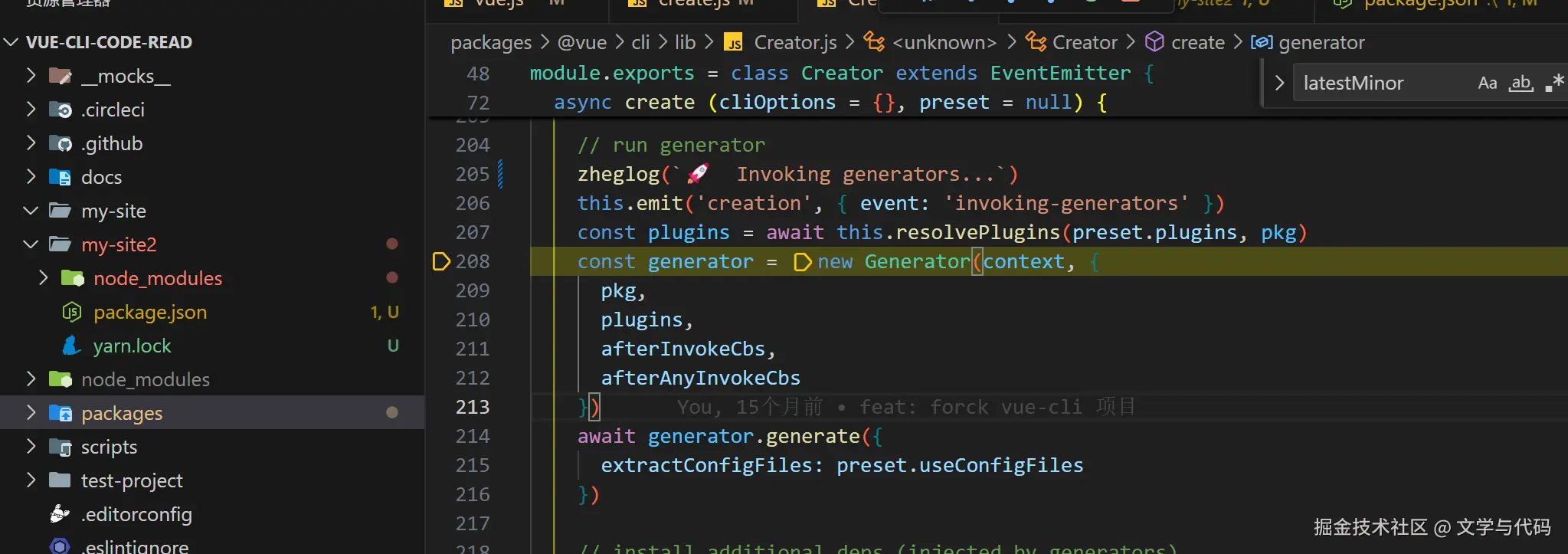The width and height of the screenshot is (1568, 554).
Task: Click the test-project folder icon
Action: 60,480
